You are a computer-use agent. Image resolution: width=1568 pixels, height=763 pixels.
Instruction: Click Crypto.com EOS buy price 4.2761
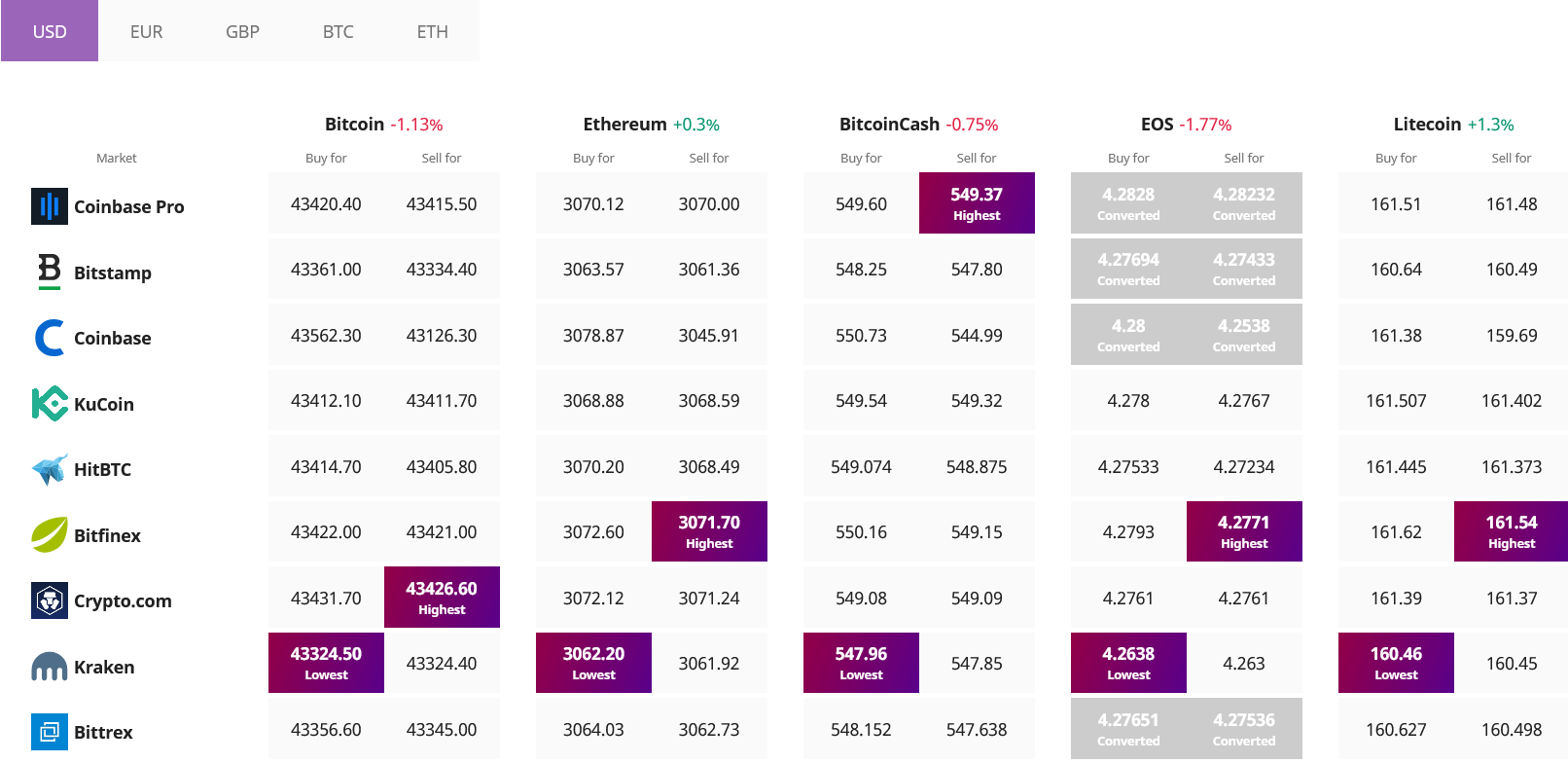[1128, 598]
